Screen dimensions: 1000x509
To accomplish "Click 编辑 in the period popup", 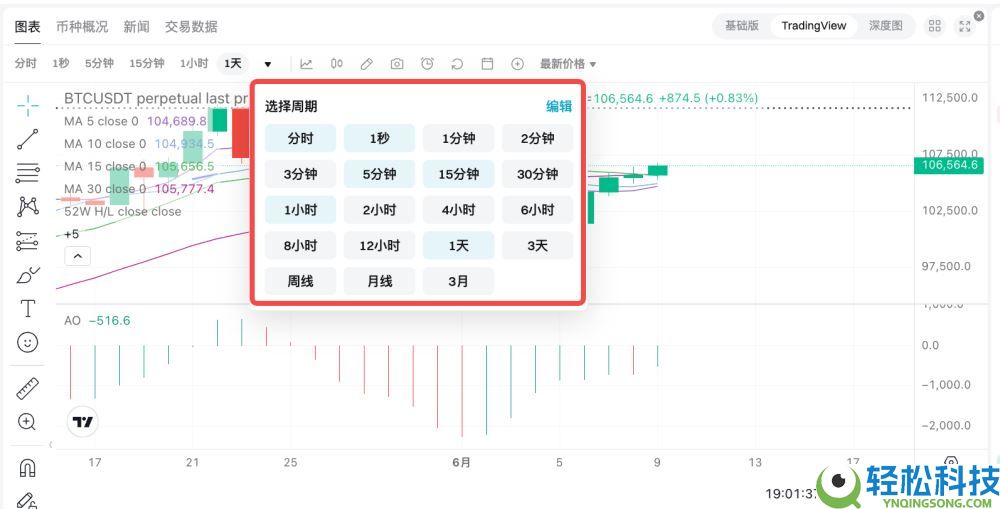I will (x=559, y=107).
